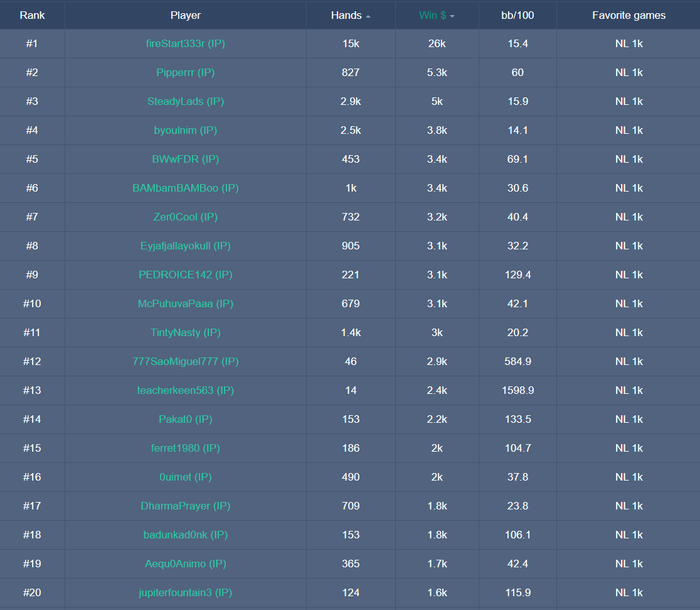This screenshot has height=610, width=700.
Task: Select bb/100 value 129.4
Action: (x=517, y=275)
